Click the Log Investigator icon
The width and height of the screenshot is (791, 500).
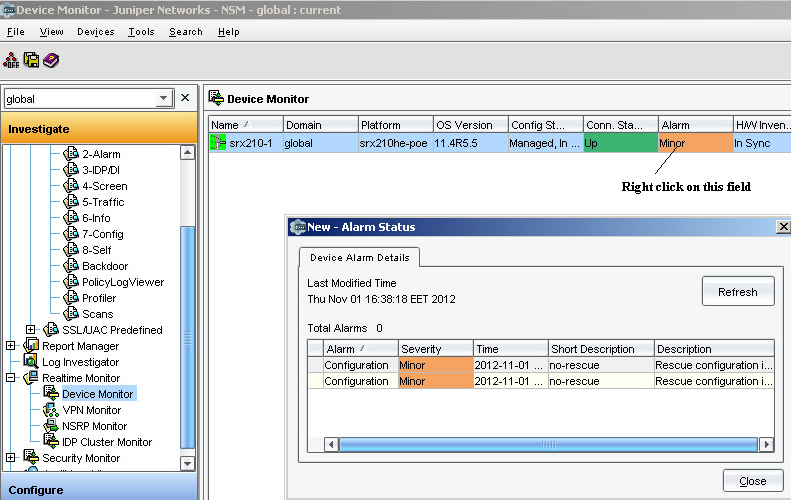point(31,361)
